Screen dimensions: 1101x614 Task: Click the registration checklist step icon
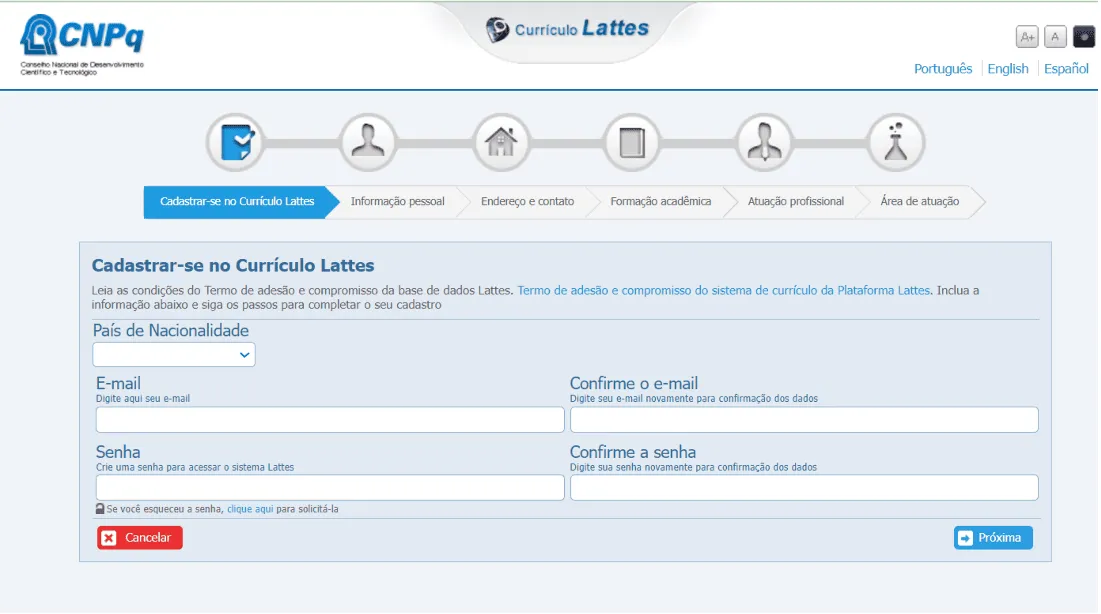236,143
